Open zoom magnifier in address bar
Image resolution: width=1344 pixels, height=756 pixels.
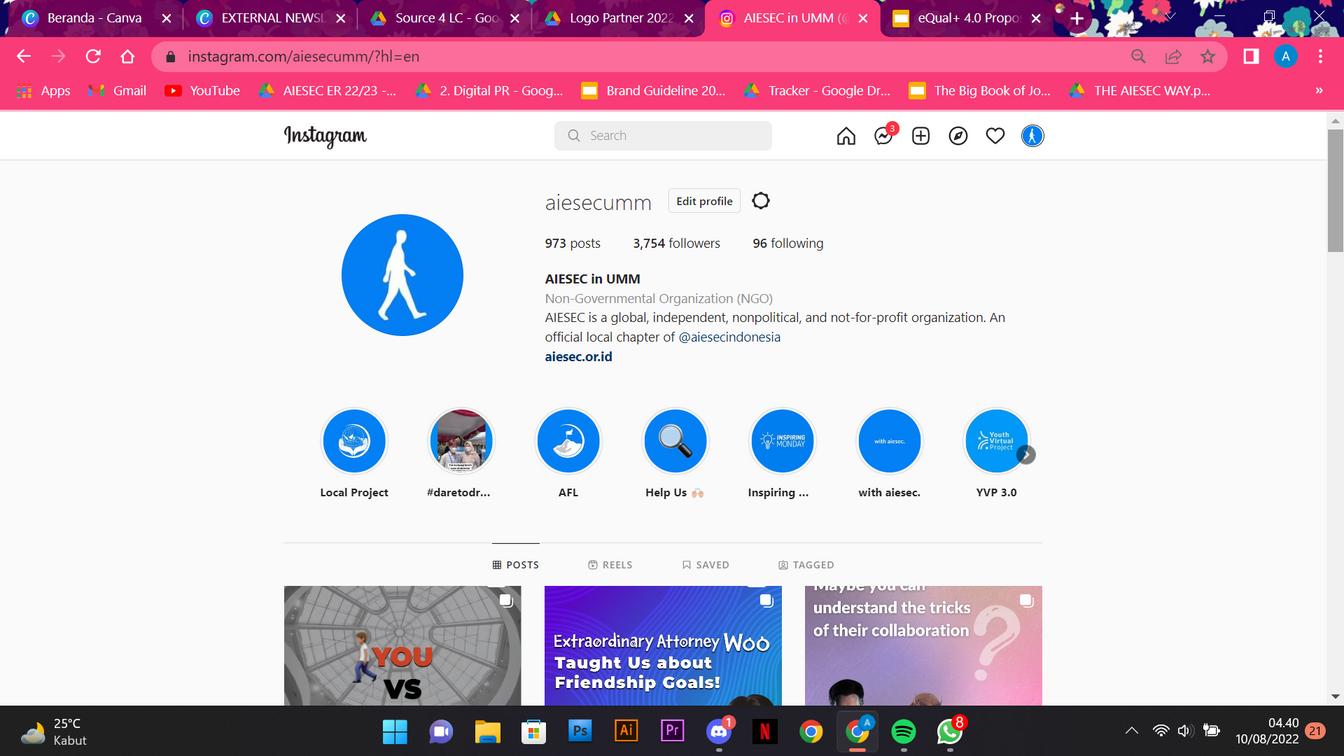click(1138, 56)
